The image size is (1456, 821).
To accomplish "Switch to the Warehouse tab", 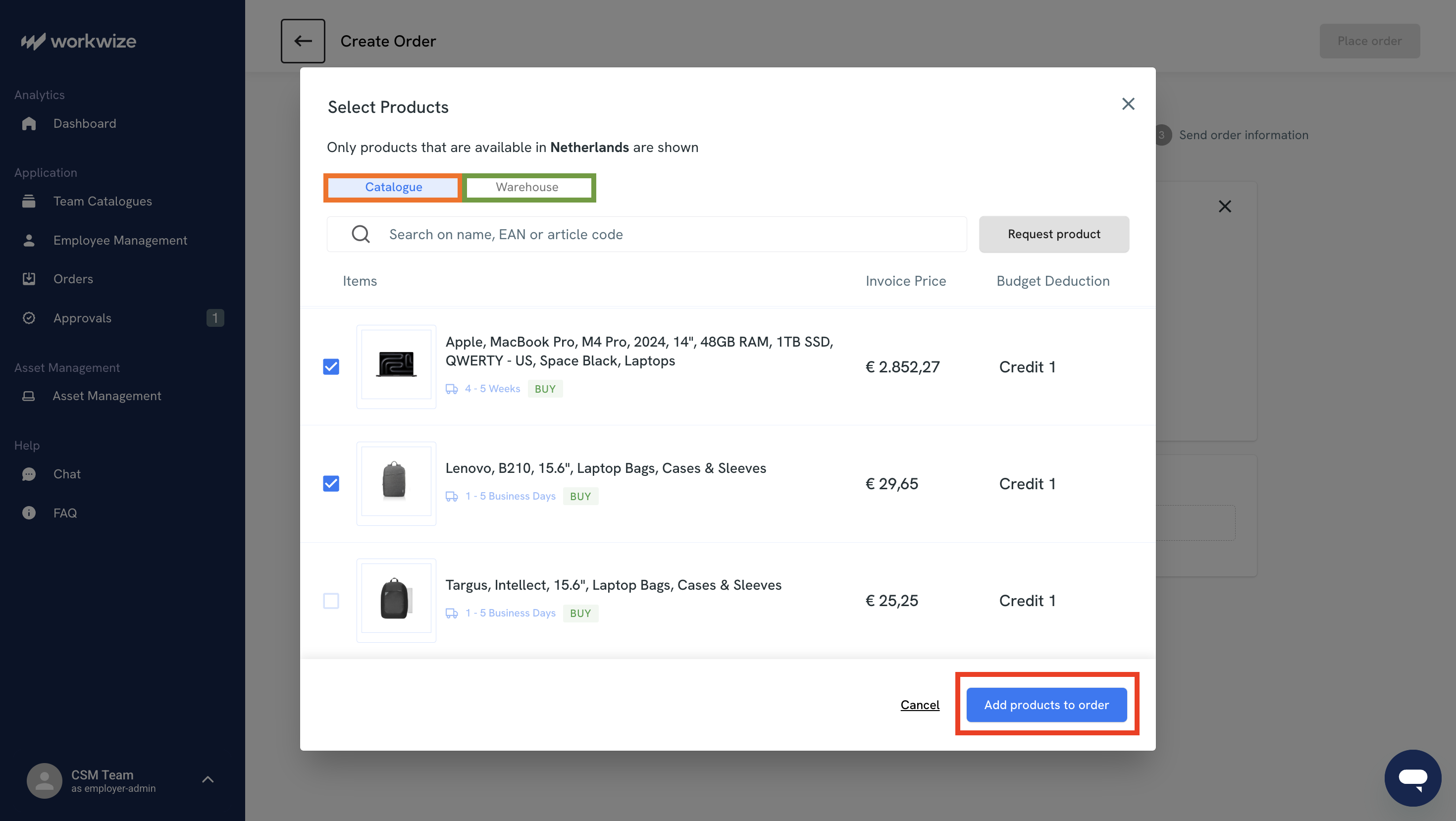I will click(527, 187).
